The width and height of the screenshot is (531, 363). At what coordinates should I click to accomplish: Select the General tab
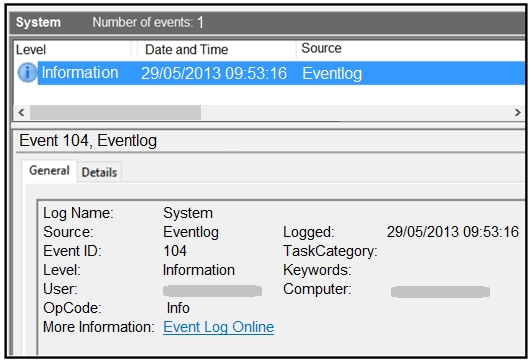[x=49, y=170]
